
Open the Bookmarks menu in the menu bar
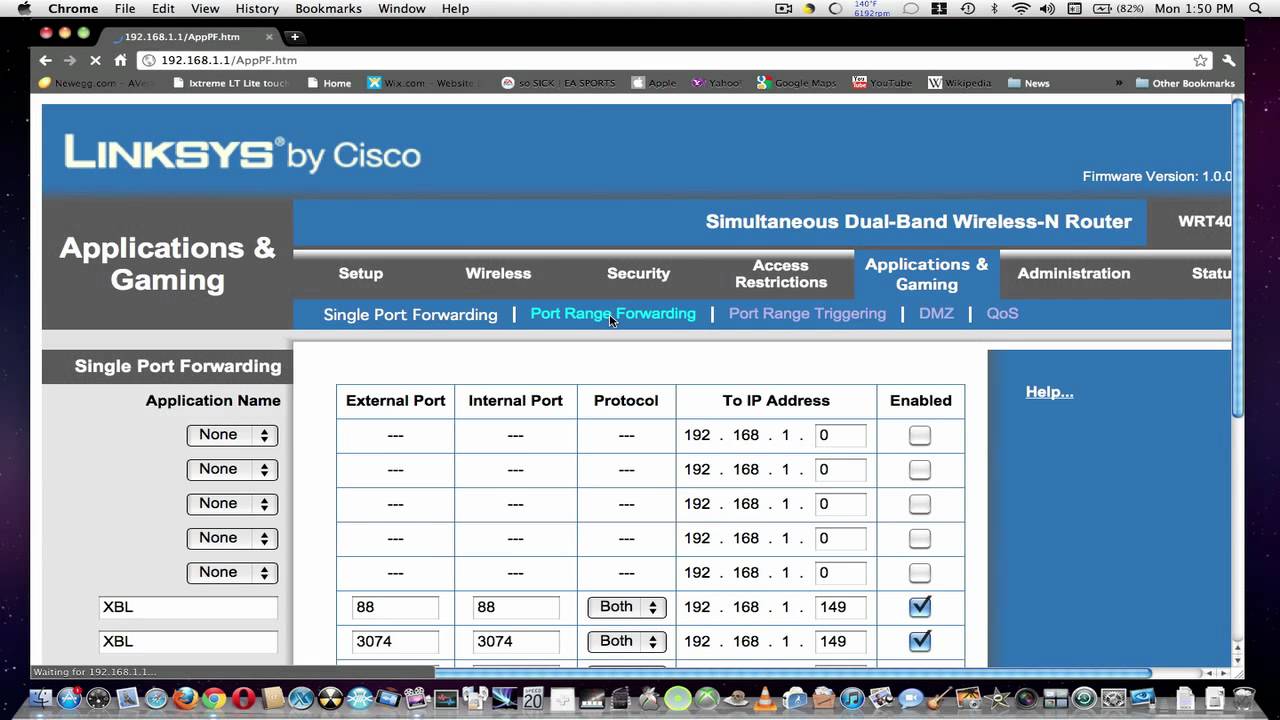pos(328,9)
